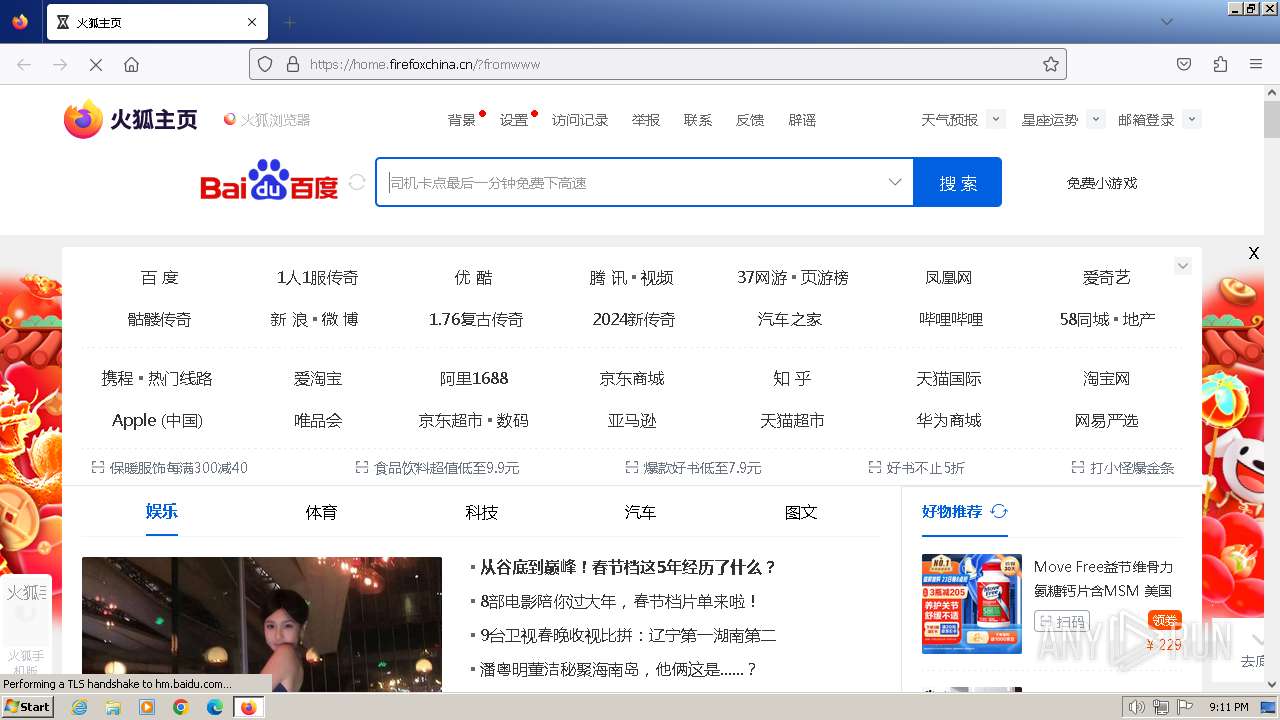Open the 背景 menu item
The width and height of the screenshot is (1280, 720).
tap(462, 120)
